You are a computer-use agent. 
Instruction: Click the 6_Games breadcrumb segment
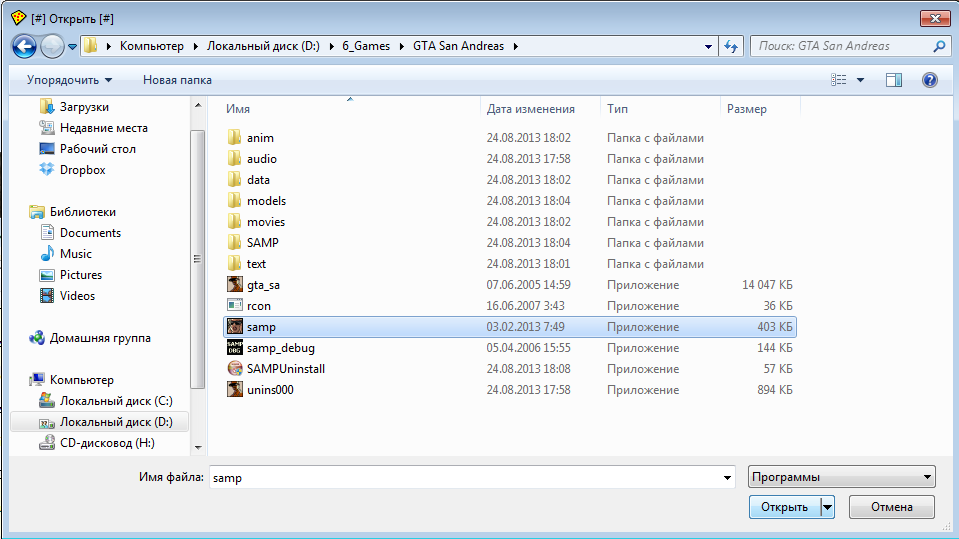(366, 46)
